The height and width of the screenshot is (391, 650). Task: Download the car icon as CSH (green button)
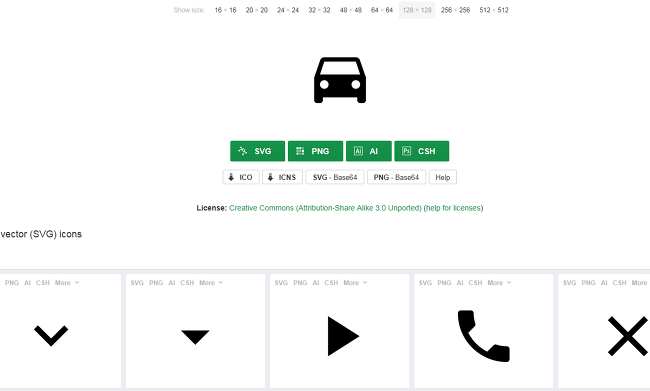[422, 151]
